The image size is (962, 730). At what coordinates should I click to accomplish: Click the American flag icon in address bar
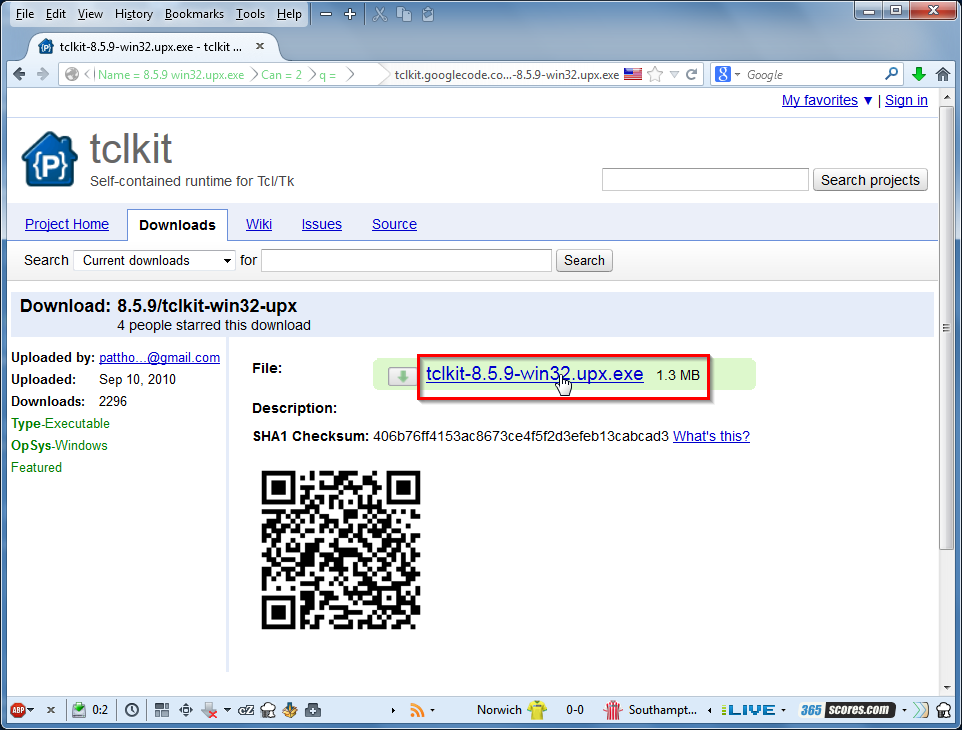tap(633, 73)
